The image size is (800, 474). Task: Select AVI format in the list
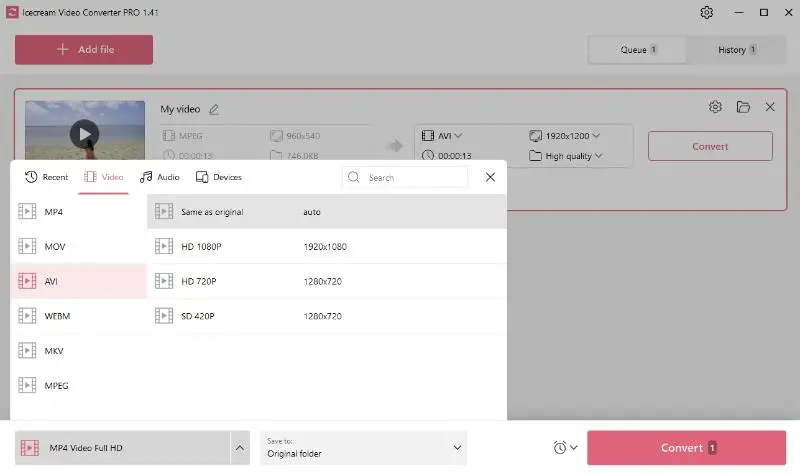pyautogui.click(x=79, y=281)
